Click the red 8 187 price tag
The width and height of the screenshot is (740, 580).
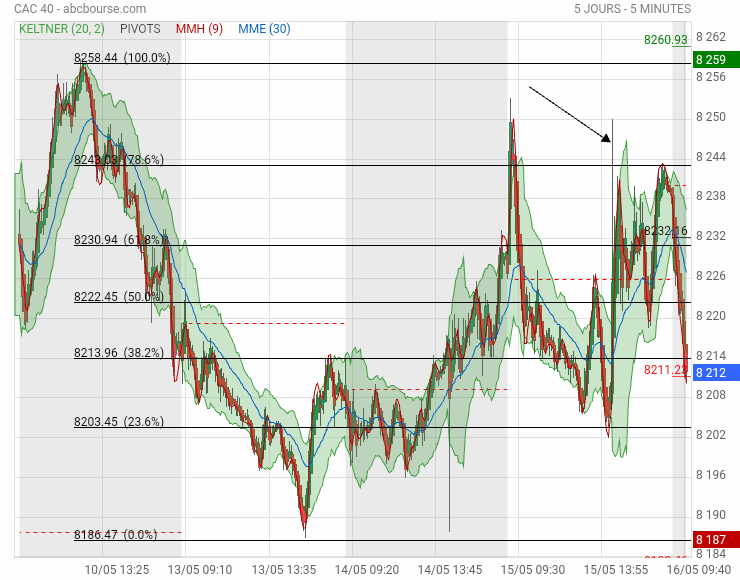716,539
